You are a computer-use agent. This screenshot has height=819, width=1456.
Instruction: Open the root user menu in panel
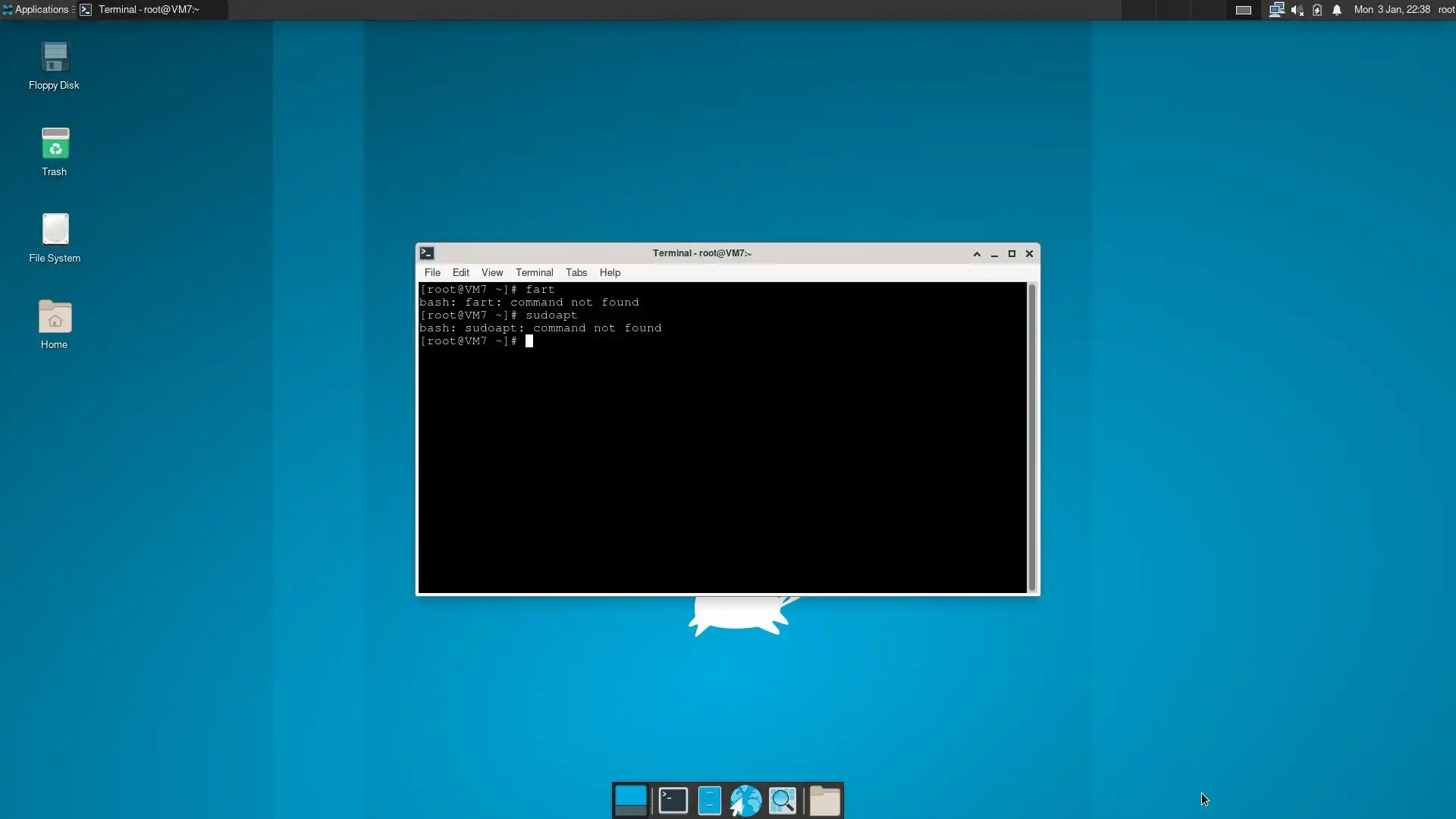(x=1446, y=10)
